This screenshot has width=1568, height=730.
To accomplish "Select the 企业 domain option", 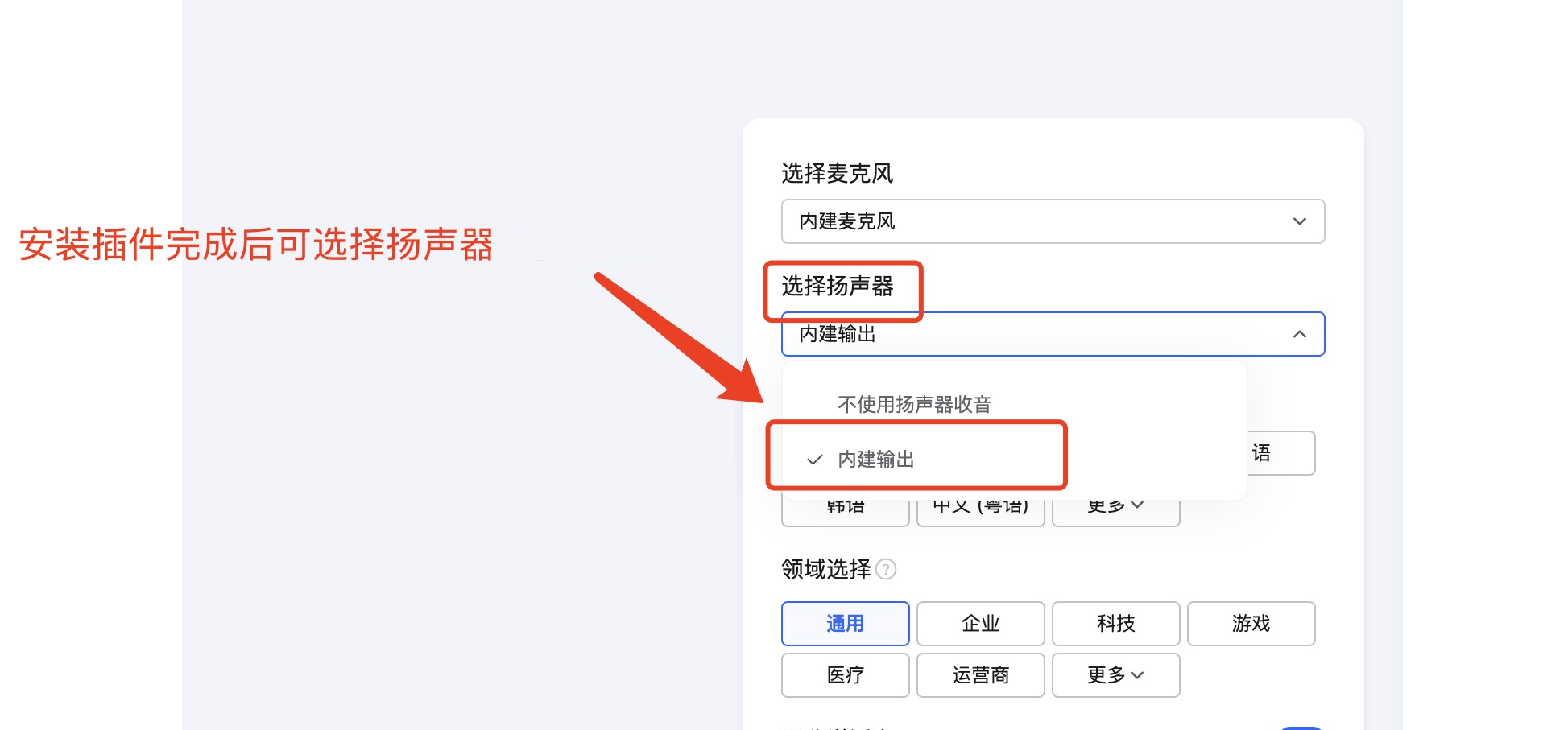I will (980, 624).
